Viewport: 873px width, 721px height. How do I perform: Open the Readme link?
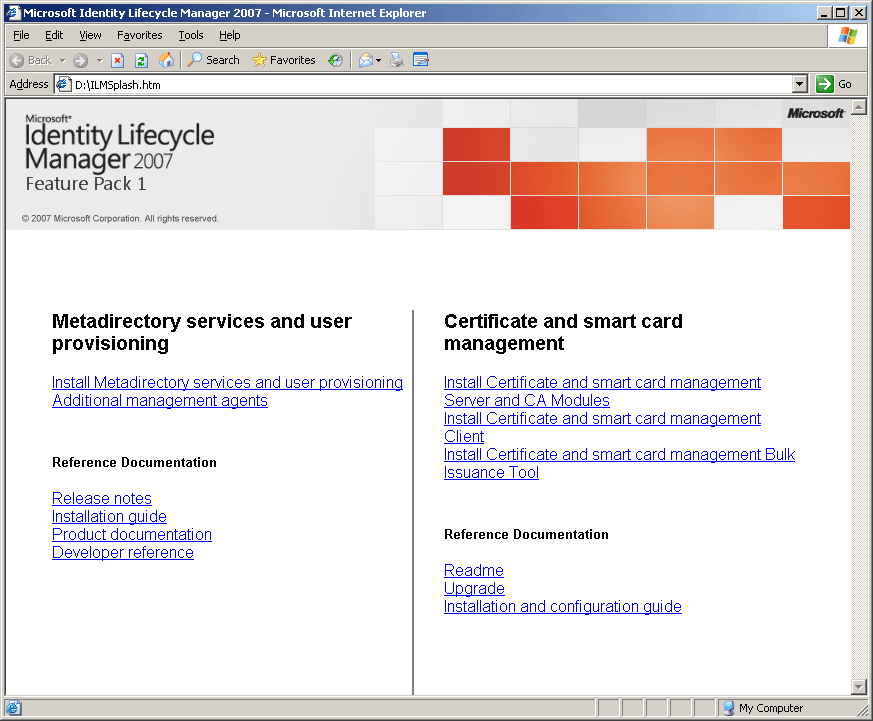click(x=474, y=571)
